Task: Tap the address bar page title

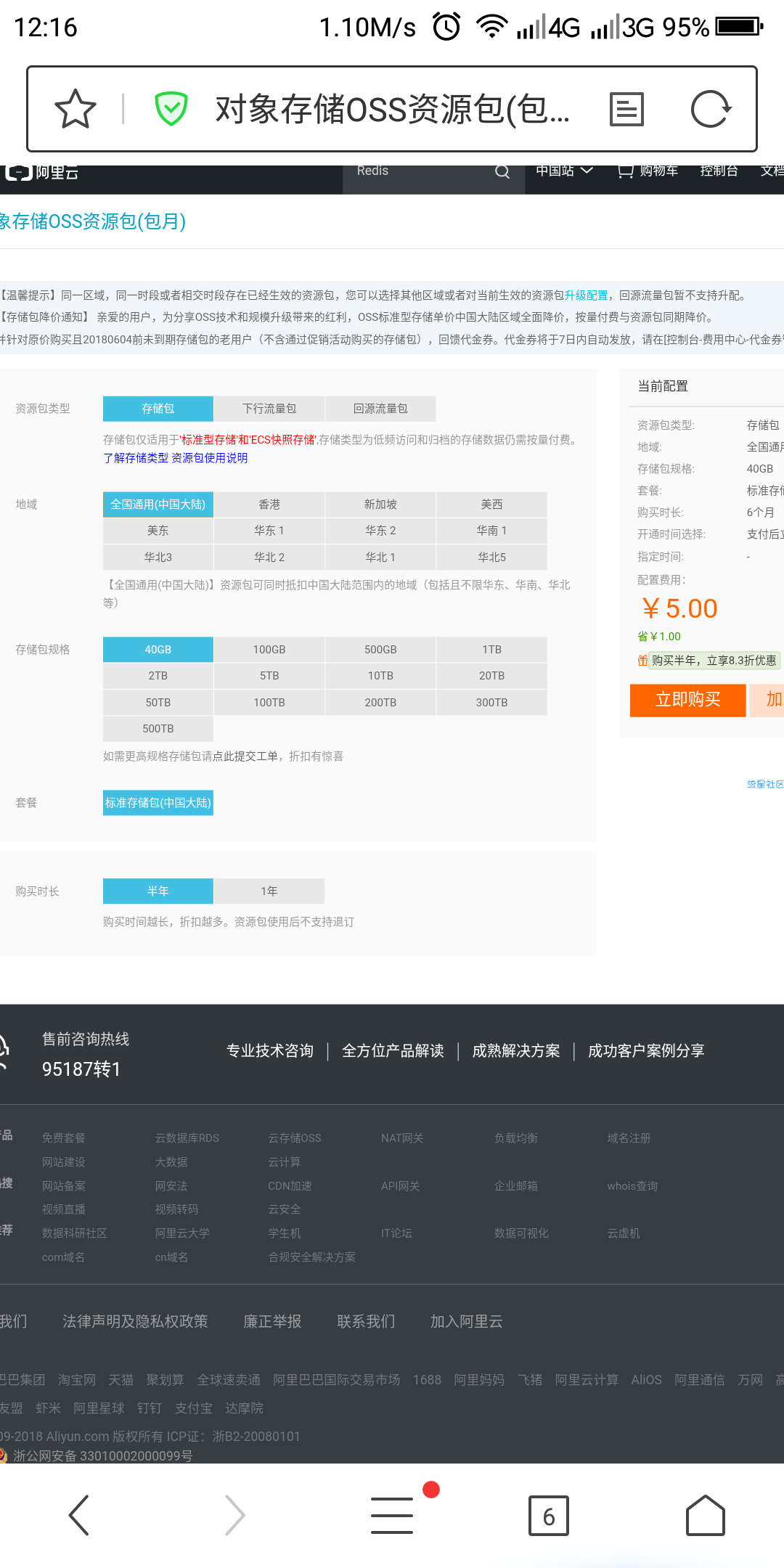Action: point(393,110)
